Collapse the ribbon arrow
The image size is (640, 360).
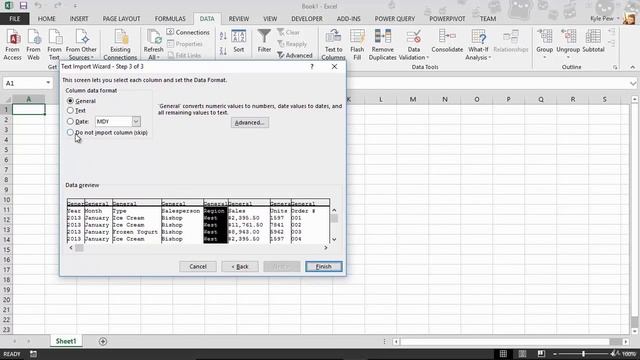coord(633,67)
